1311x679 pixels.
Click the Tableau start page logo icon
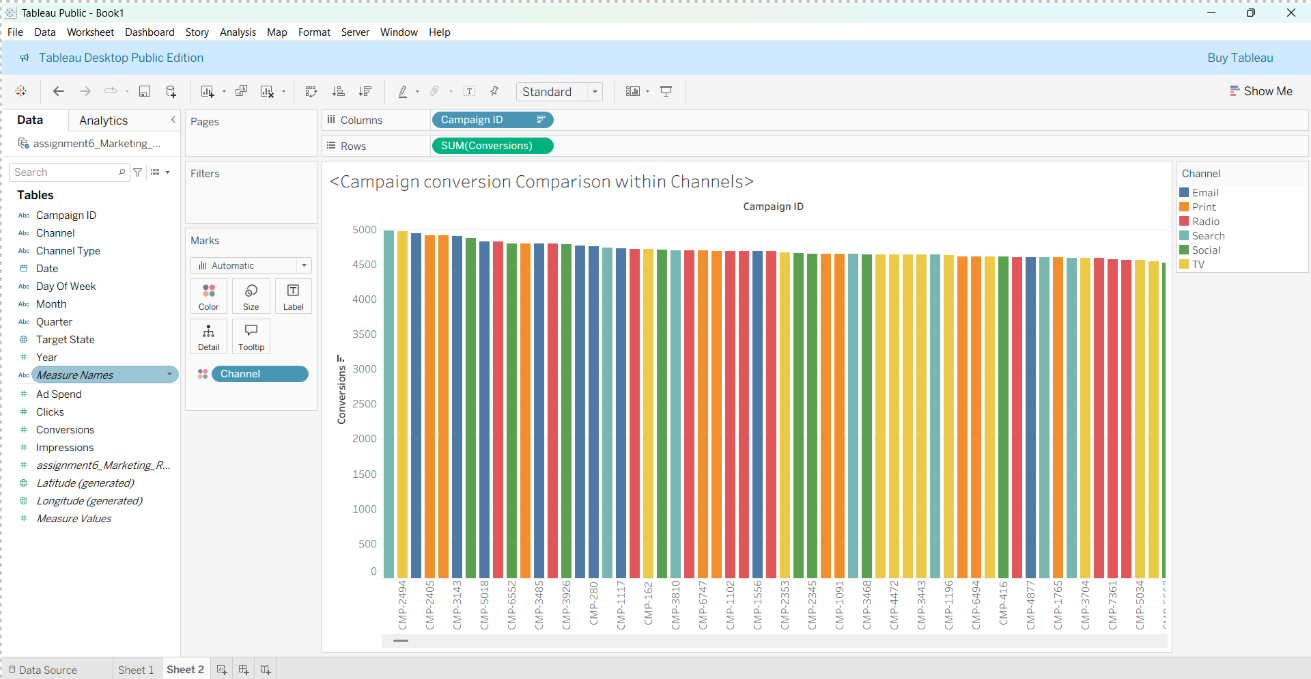point(21,91)
